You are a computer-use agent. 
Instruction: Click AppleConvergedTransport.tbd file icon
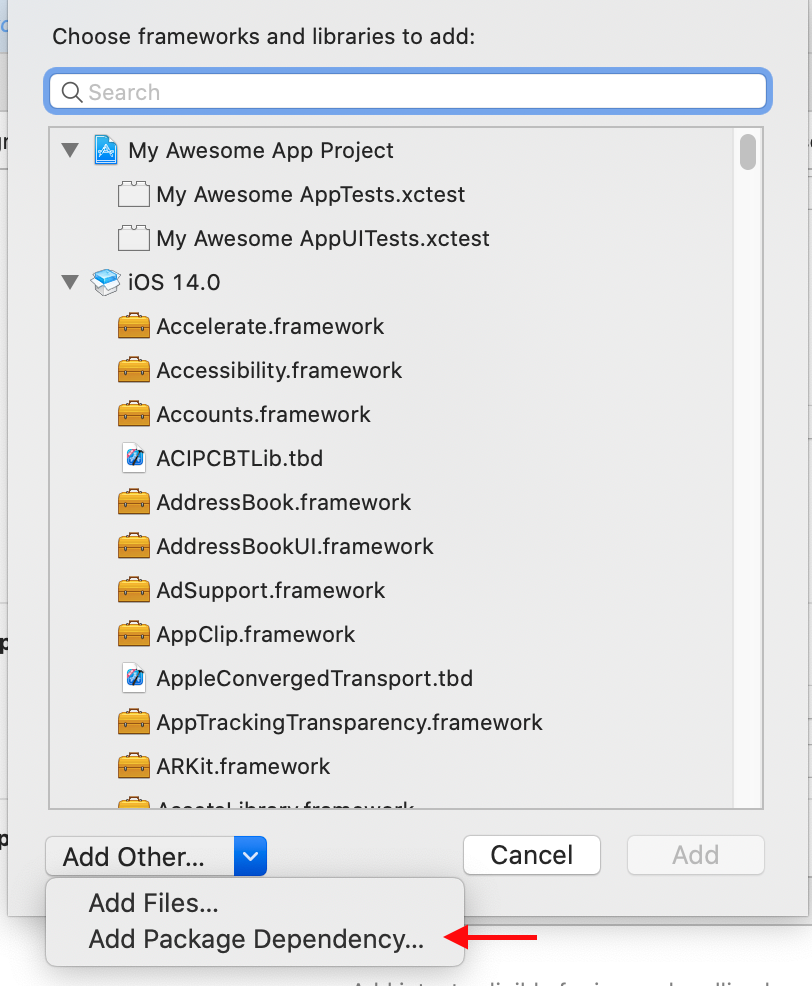[x=134, y=678]
